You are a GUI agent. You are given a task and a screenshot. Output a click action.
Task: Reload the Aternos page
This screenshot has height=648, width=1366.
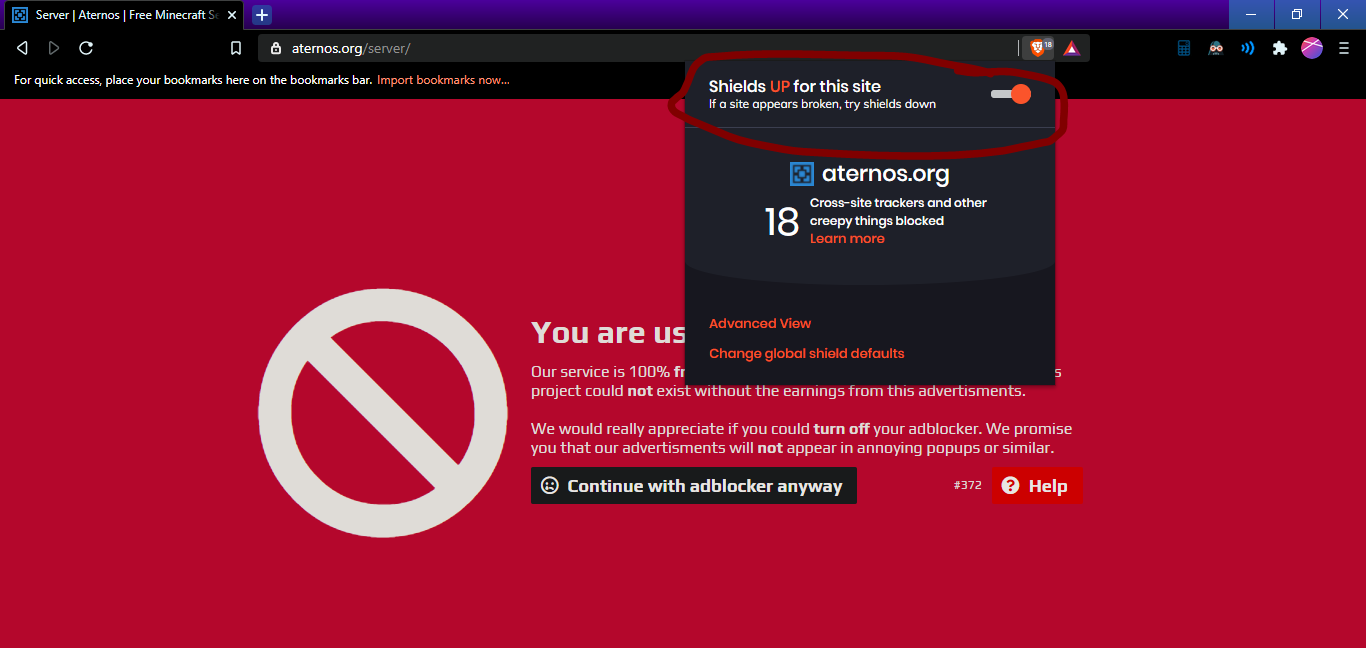(x=86, y=48)
